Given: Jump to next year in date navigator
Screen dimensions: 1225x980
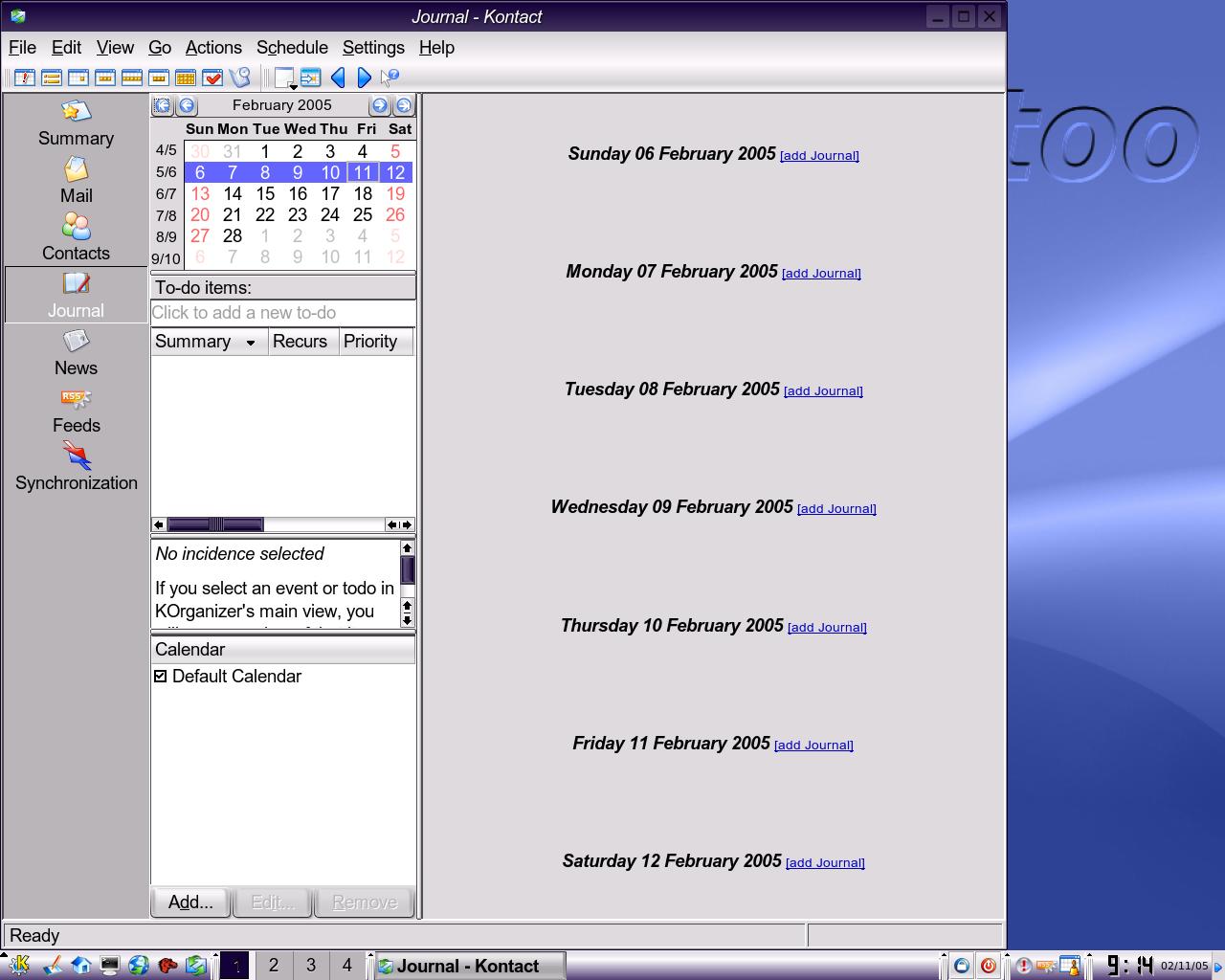Looking at the screenshot, I should [x=404, y=105].
